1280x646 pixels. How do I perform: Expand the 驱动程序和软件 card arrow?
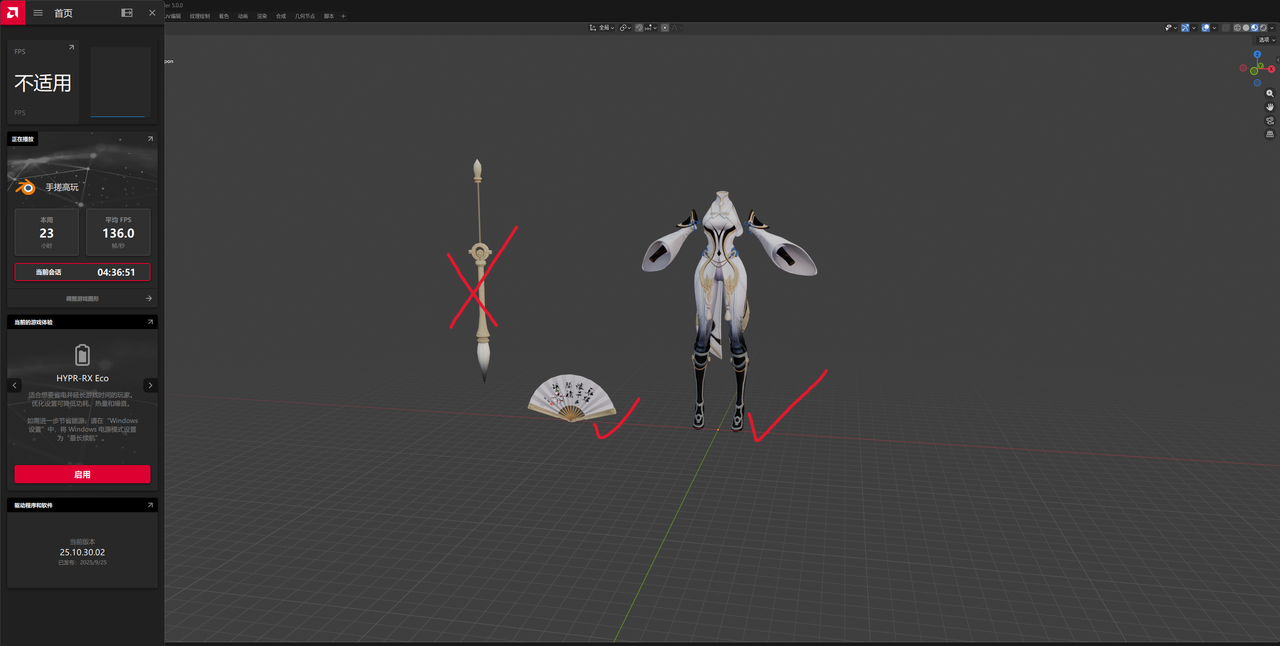coord(150,505)
